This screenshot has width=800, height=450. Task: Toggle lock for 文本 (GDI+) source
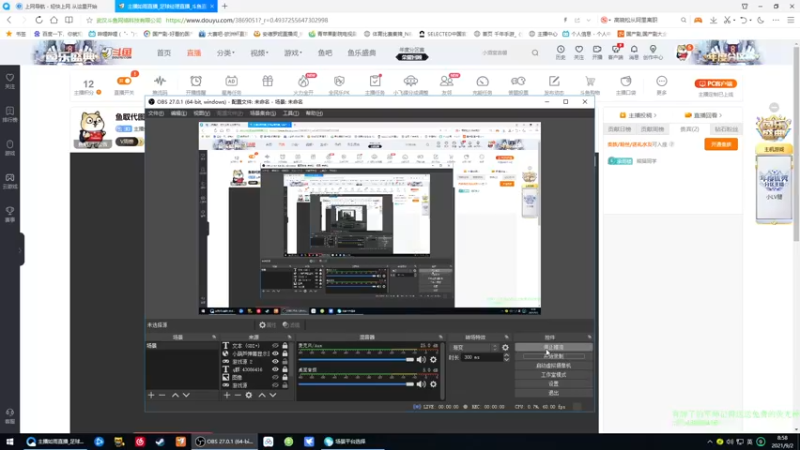(285, 346)
